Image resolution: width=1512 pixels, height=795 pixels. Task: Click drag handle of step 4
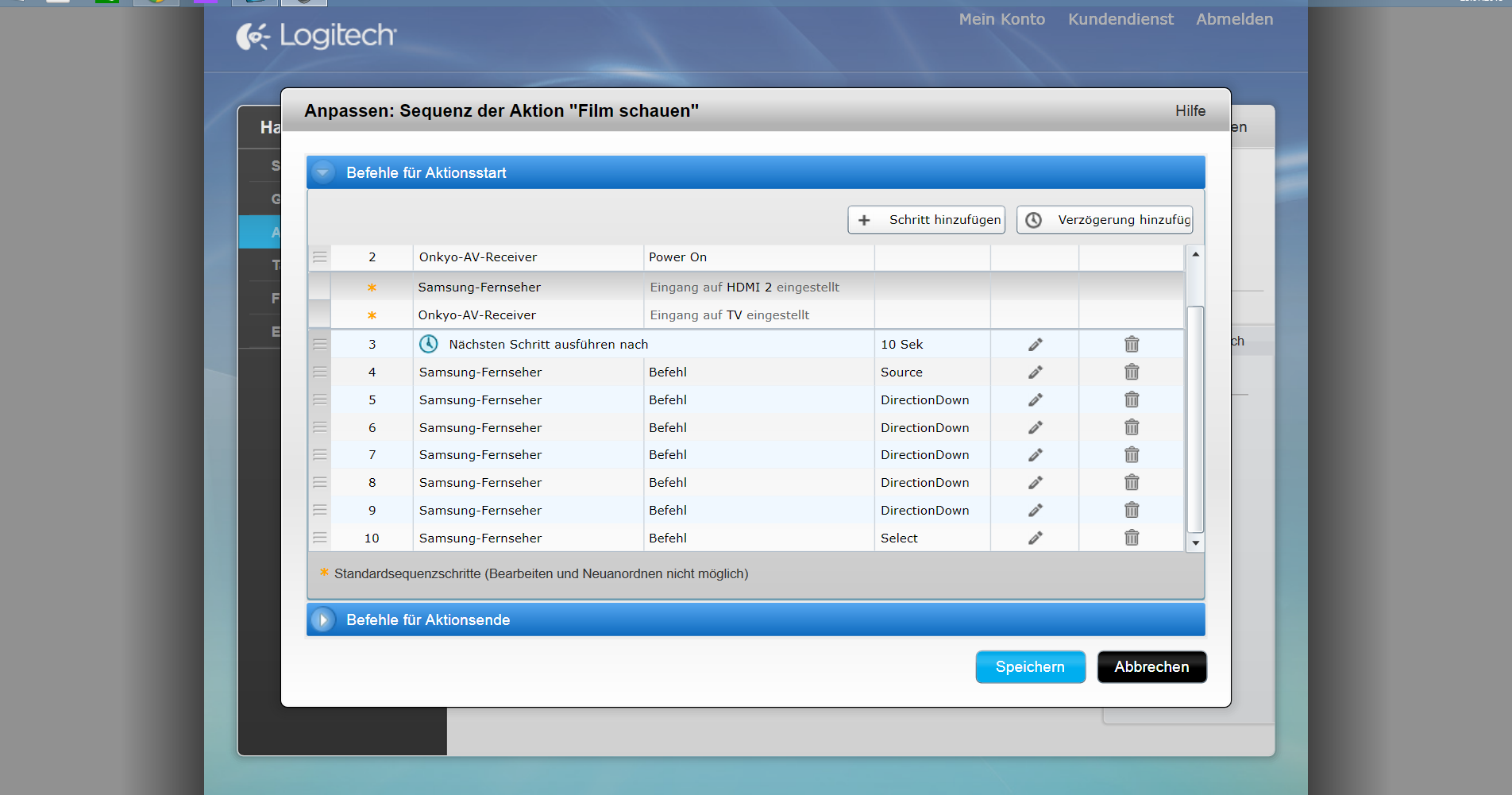click(x=319, y=372)
